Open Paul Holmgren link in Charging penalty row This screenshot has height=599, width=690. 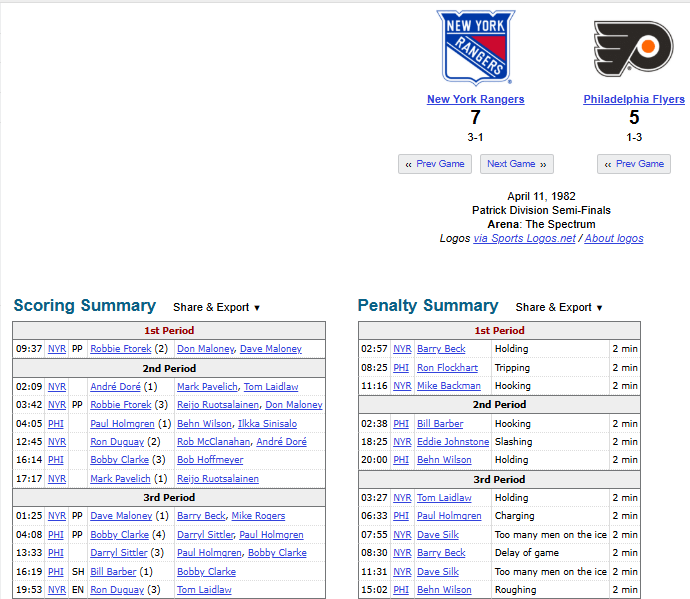(449, 516)
